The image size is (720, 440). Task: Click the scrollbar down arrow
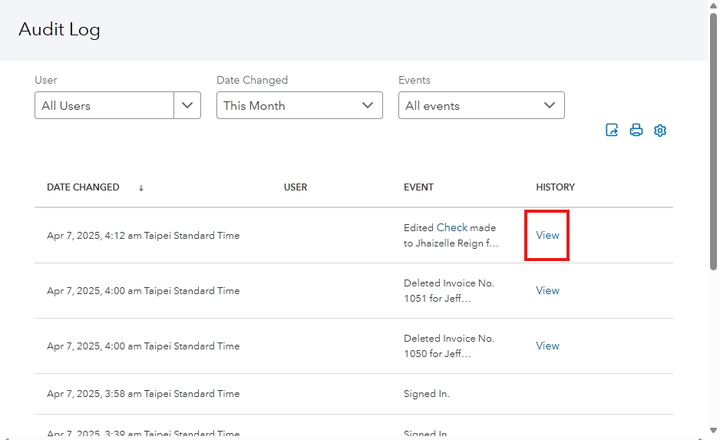[x=713, y=434]
